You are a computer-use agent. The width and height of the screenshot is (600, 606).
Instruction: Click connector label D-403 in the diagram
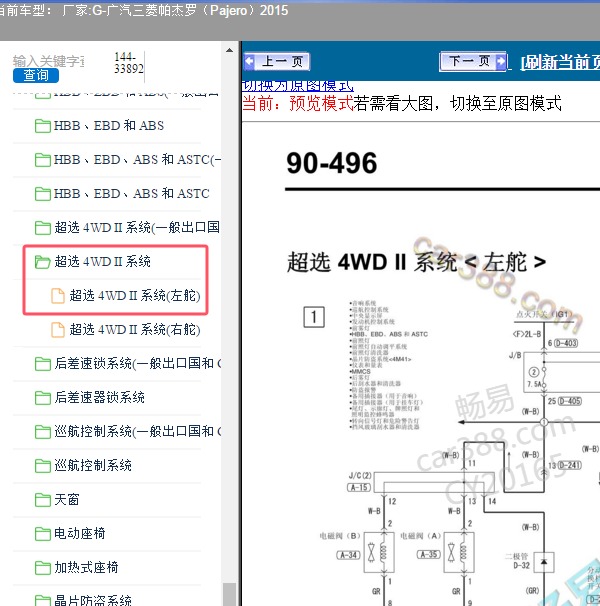[x=566, y=343]
